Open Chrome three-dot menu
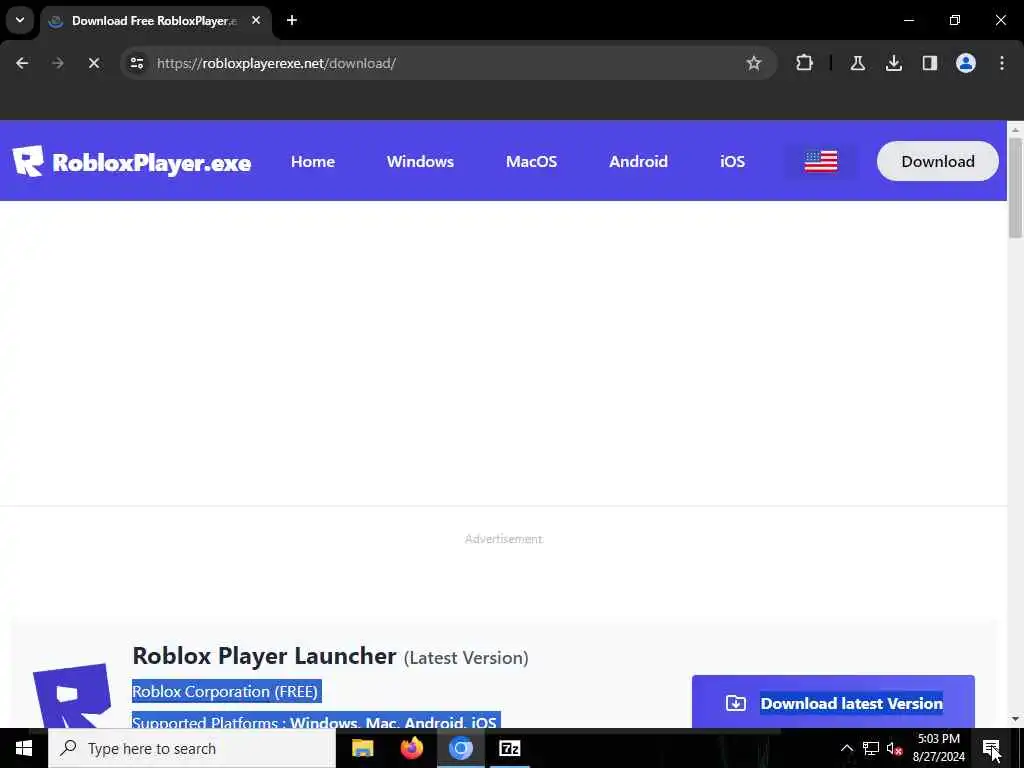Screen dimensions: 1024x768 pos(1002,63)
